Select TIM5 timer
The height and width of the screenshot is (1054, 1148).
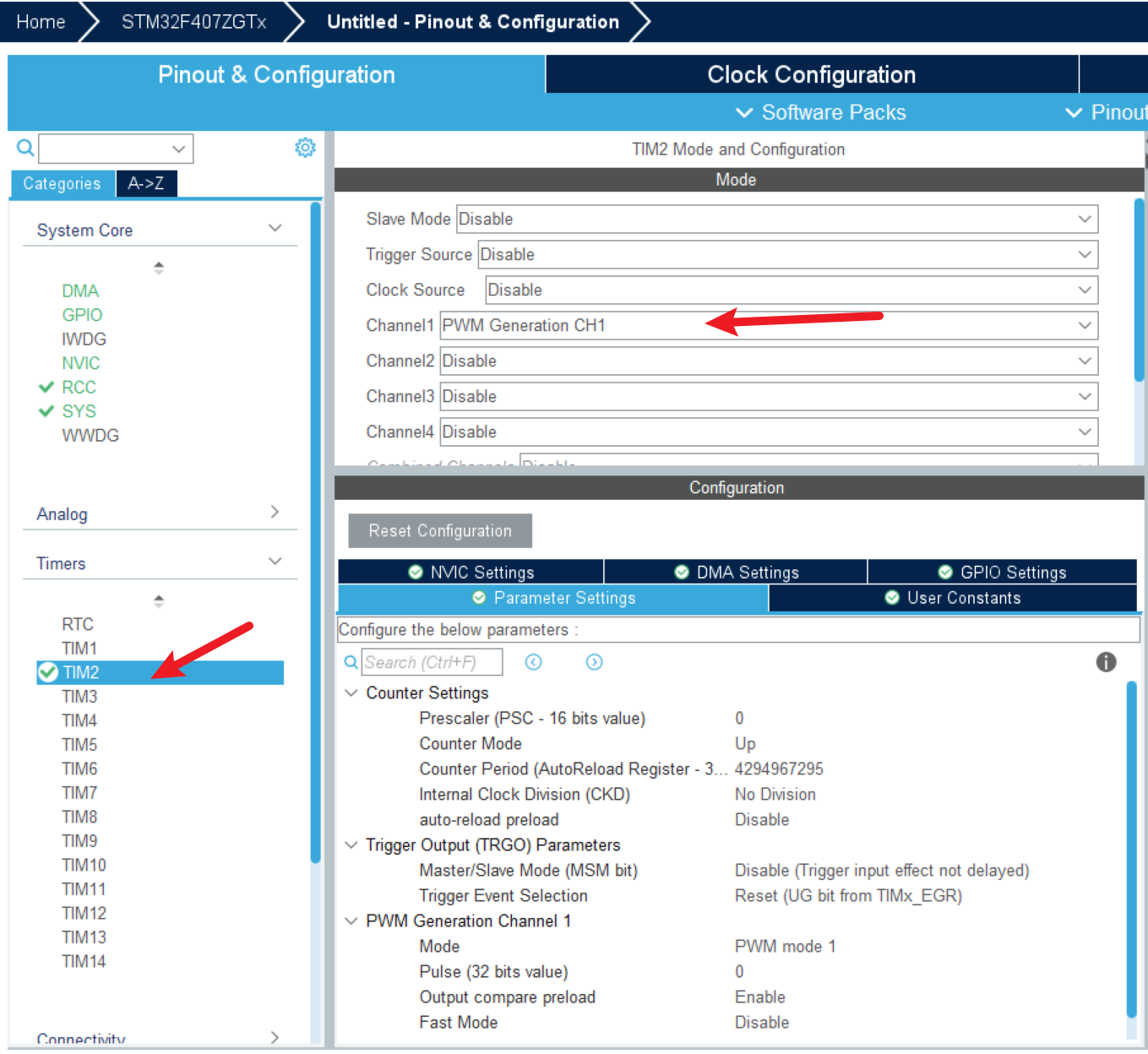(x=79, y=744)
